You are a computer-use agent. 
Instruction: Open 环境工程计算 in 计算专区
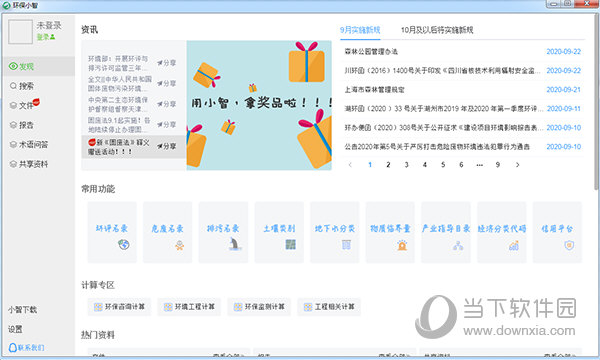(x=189, y=307)
